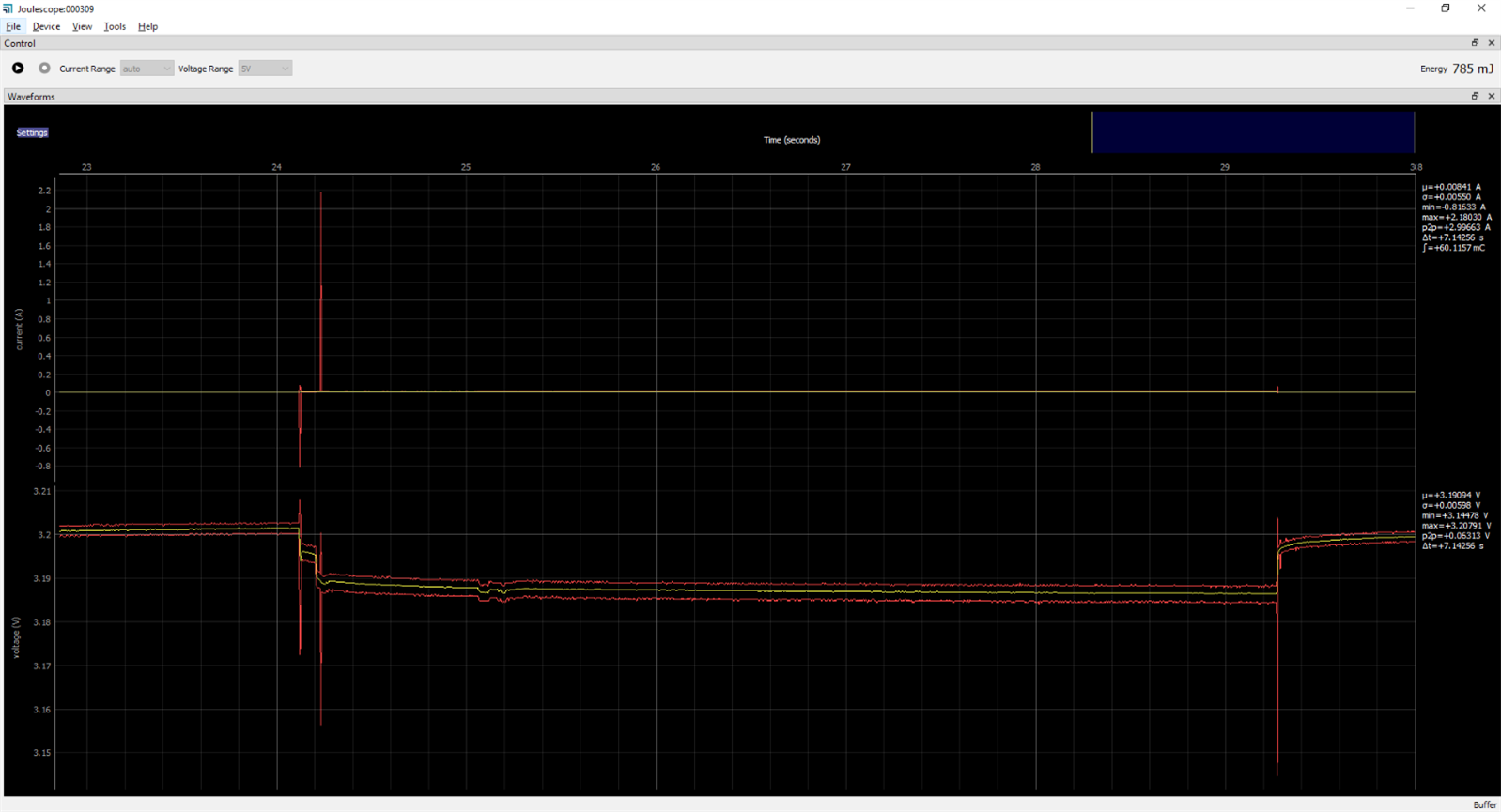Click the Joulescope app icon in title bar

point(8,8)
